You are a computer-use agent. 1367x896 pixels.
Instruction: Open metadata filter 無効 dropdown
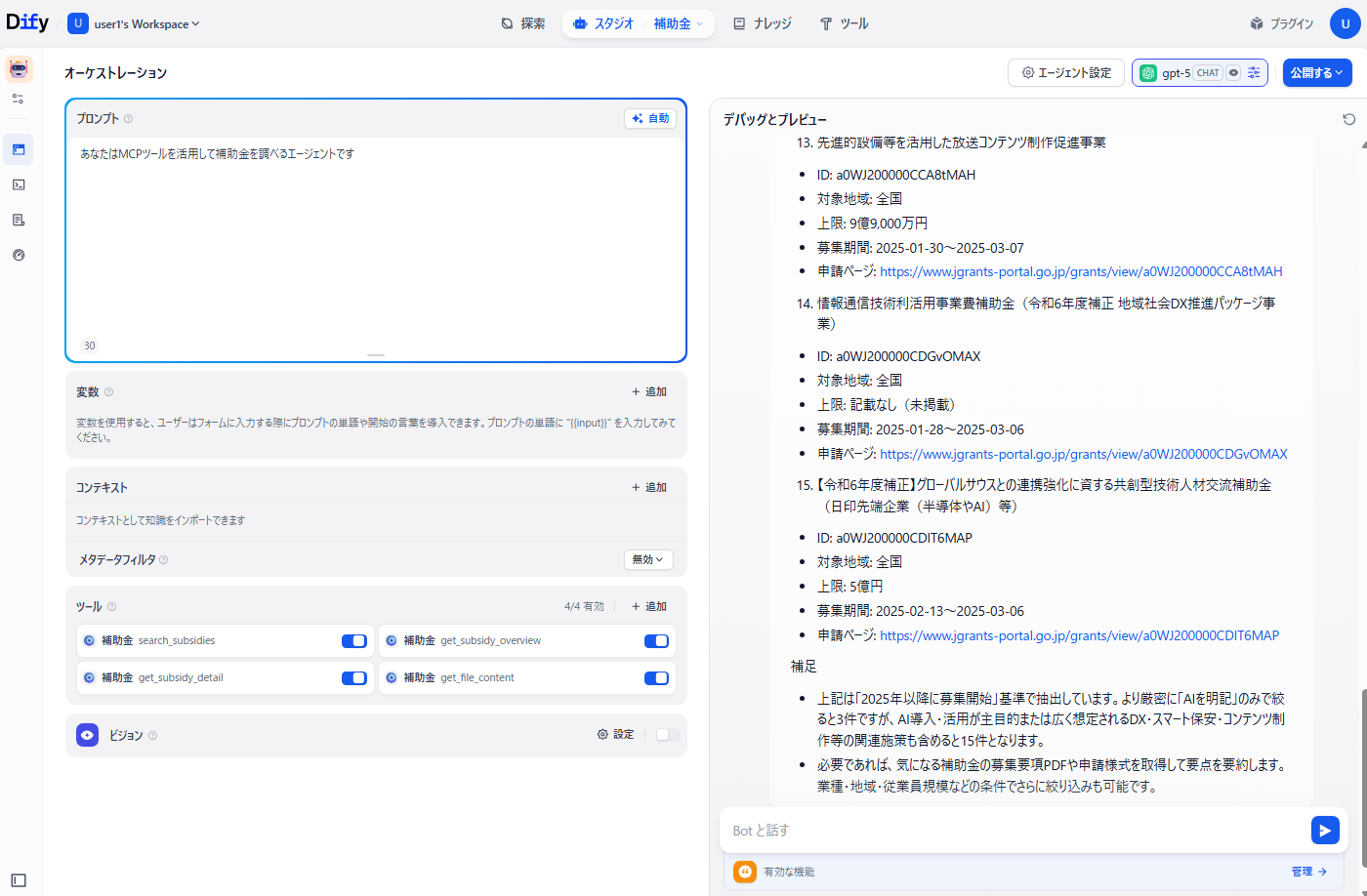pyautogui.click(x=647, y=560)
